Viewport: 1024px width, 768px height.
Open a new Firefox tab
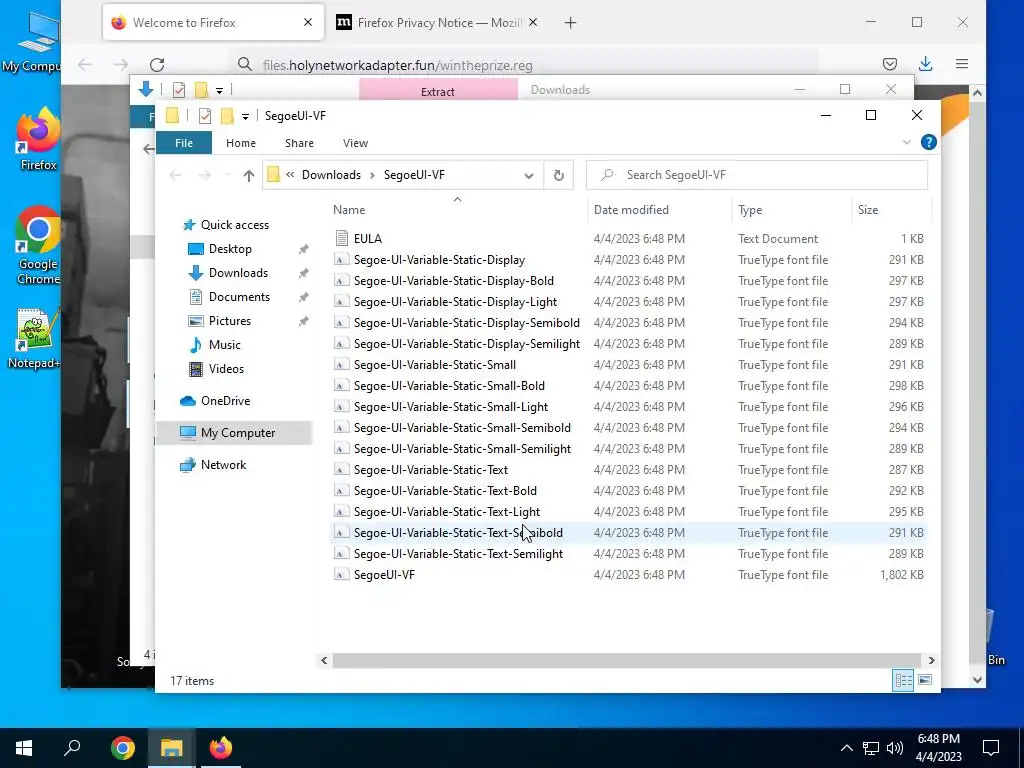570,23
